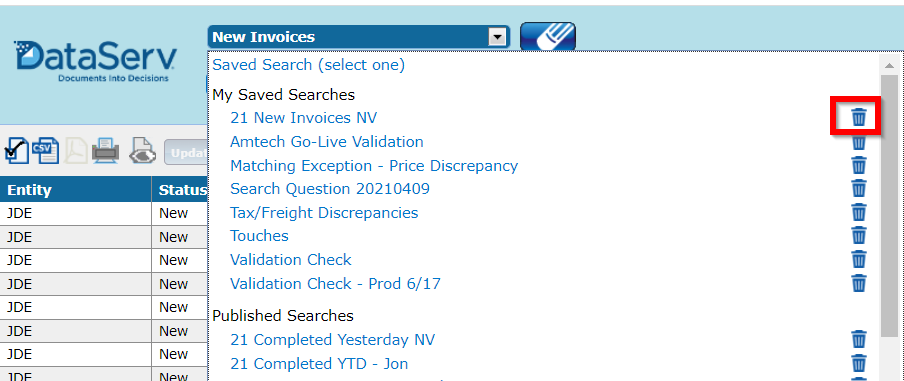This screenshot has width=904, height=381.
Task: Click the grayed PDF document icon
Action: pyautogui.click(x=76, y=152)
